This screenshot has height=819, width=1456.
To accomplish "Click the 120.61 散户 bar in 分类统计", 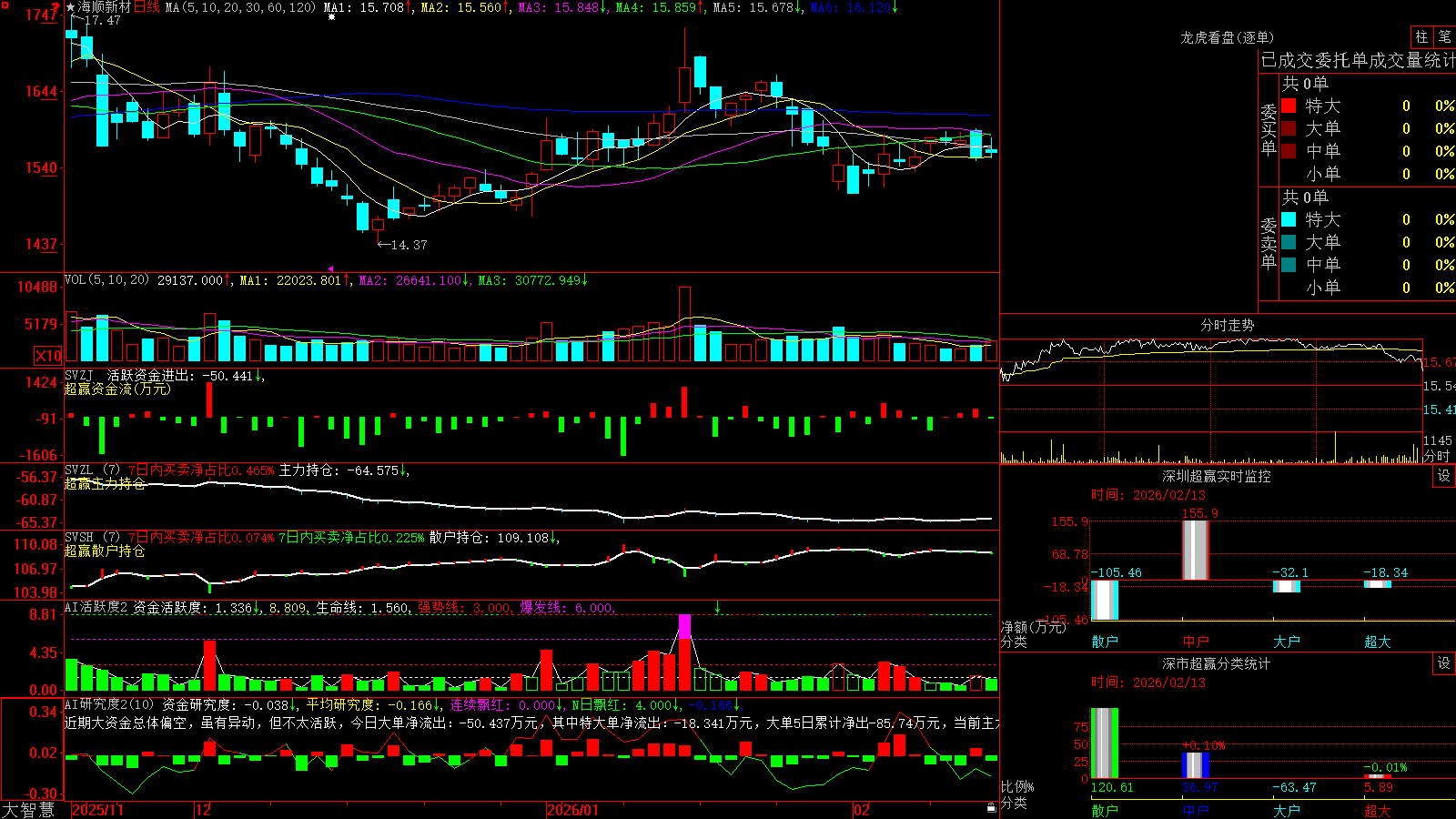I will tap(1105, 743).
